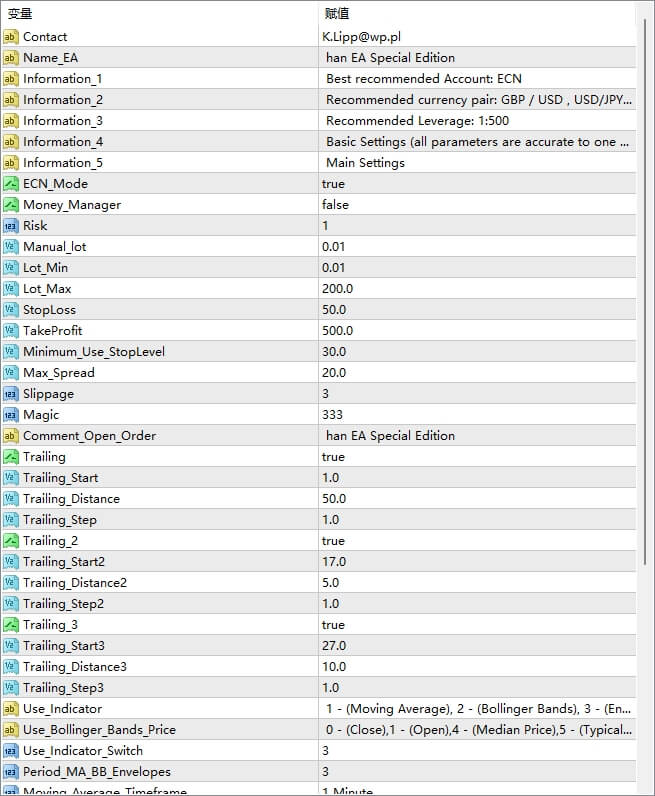Click the integer icon beside Risk

coord(11,226)
